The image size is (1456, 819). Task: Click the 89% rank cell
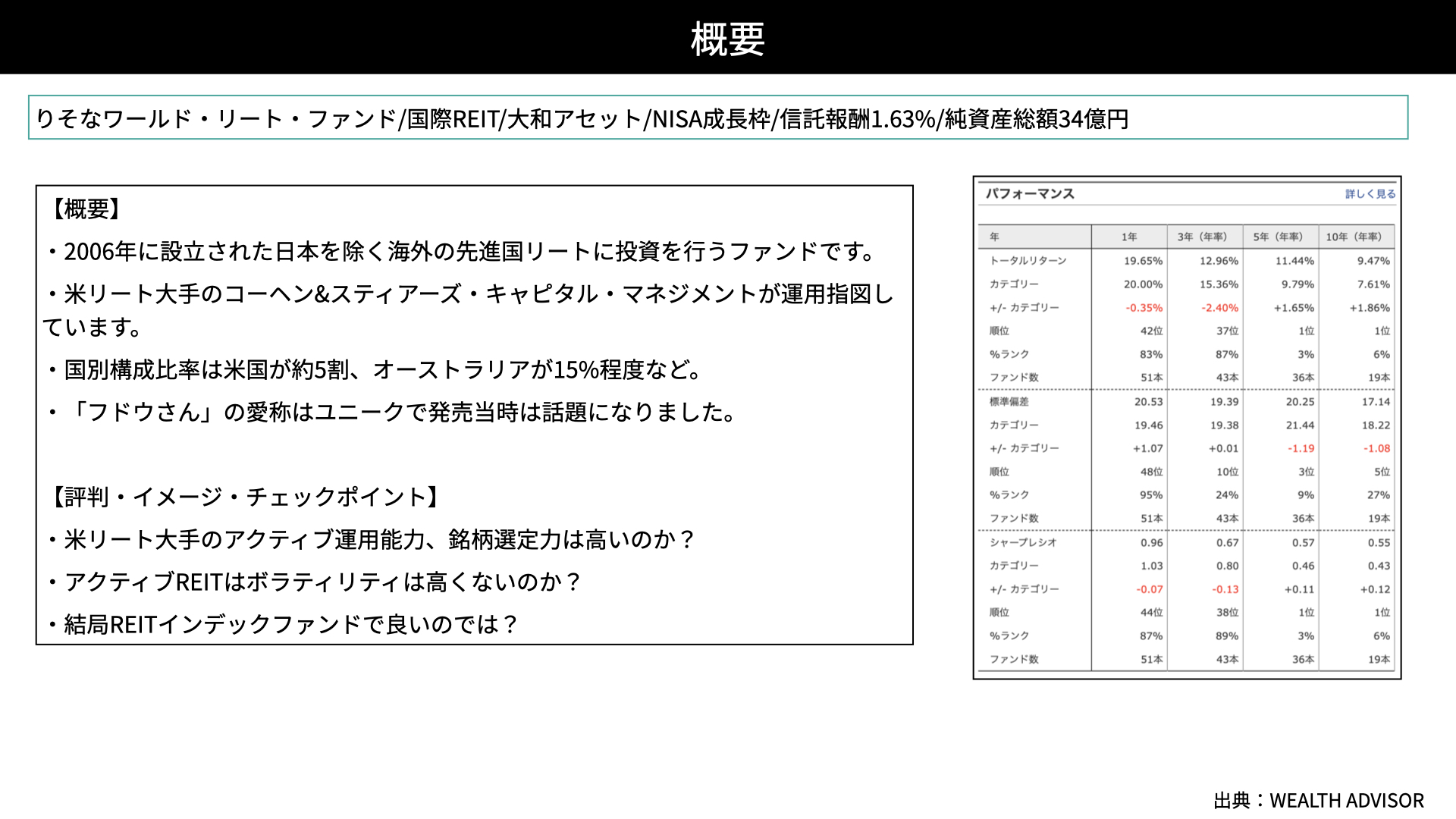[1227, 636]
